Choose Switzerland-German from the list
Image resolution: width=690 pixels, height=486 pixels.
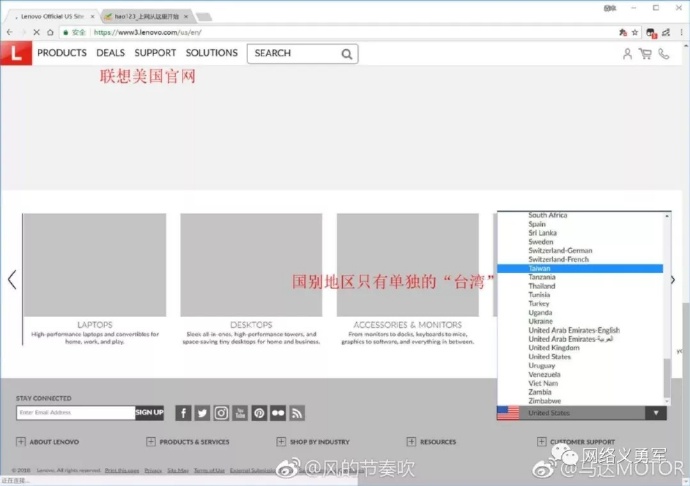[580, 250]
